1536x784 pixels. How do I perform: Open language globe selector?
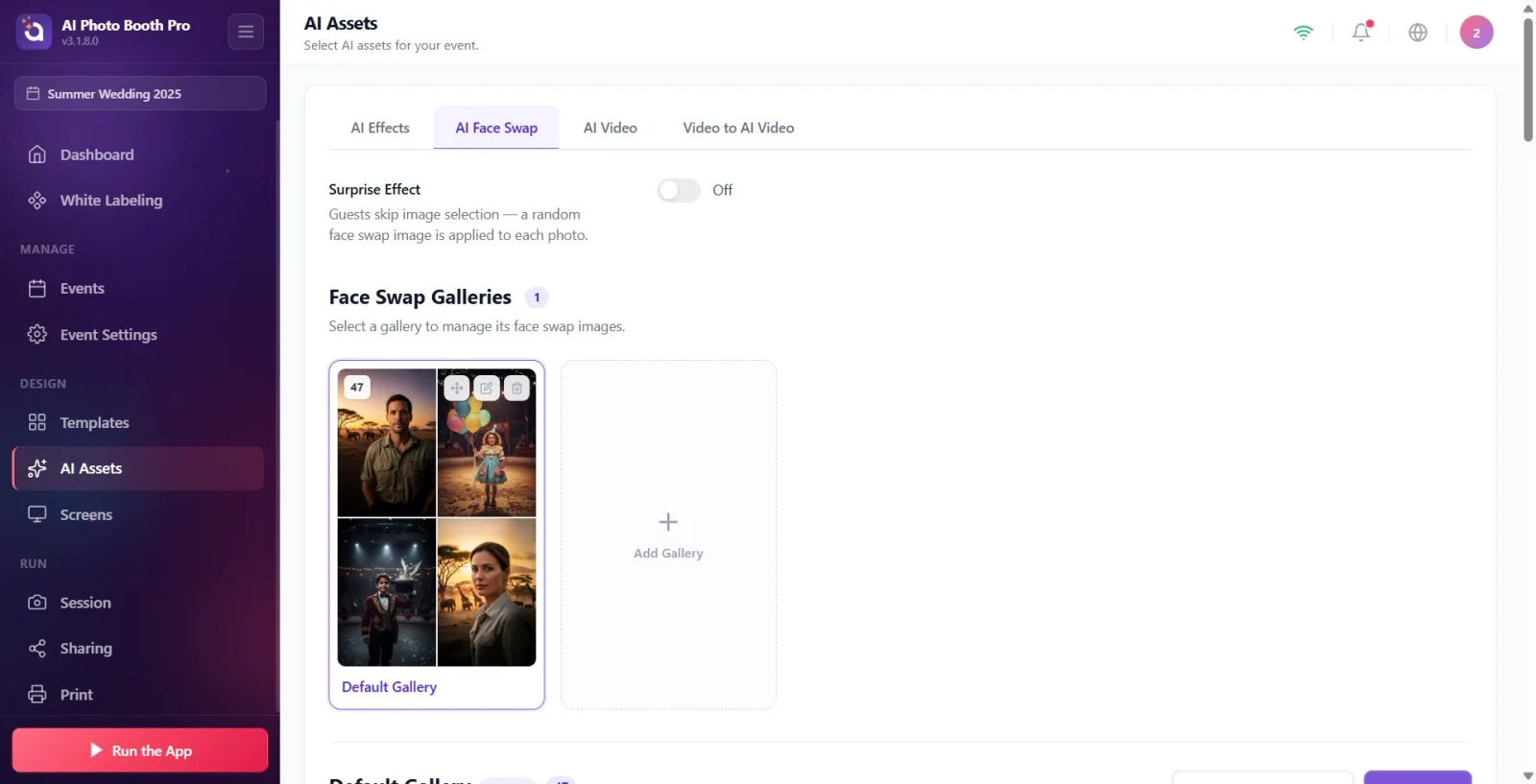coord(1418,33)
